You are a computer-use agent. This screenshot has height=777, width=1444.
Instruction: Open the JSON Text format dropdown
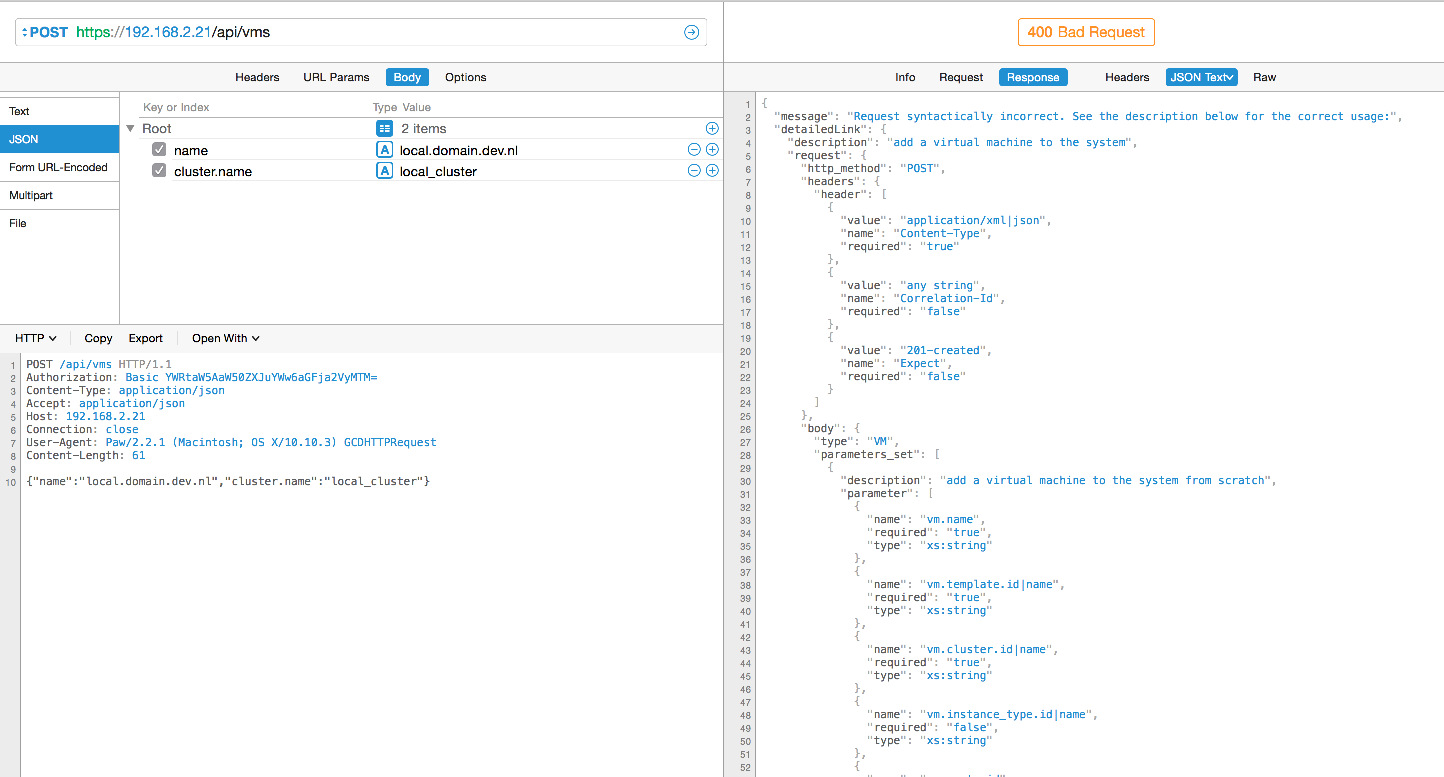pos(1201,77)
